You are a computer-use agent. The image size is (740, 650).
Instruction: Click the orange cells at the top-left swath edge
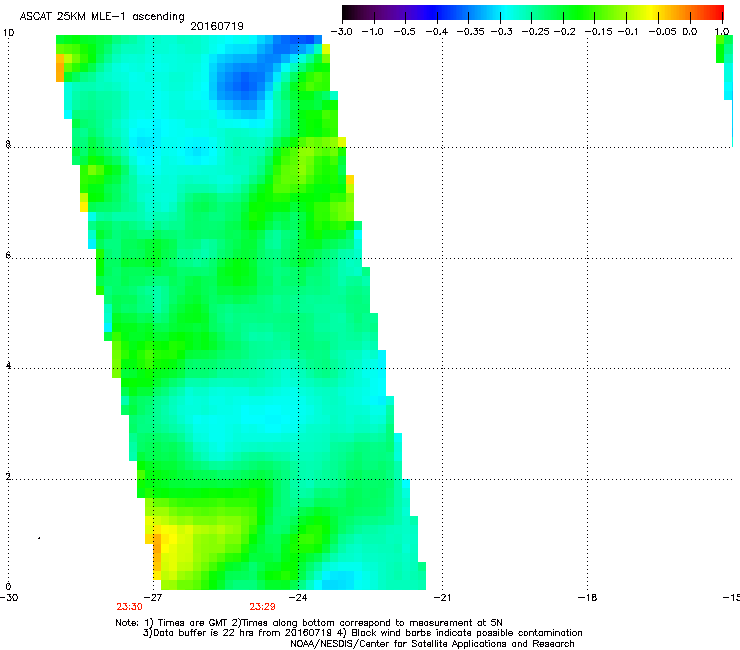pyautogui.click(x=60, y=68)
